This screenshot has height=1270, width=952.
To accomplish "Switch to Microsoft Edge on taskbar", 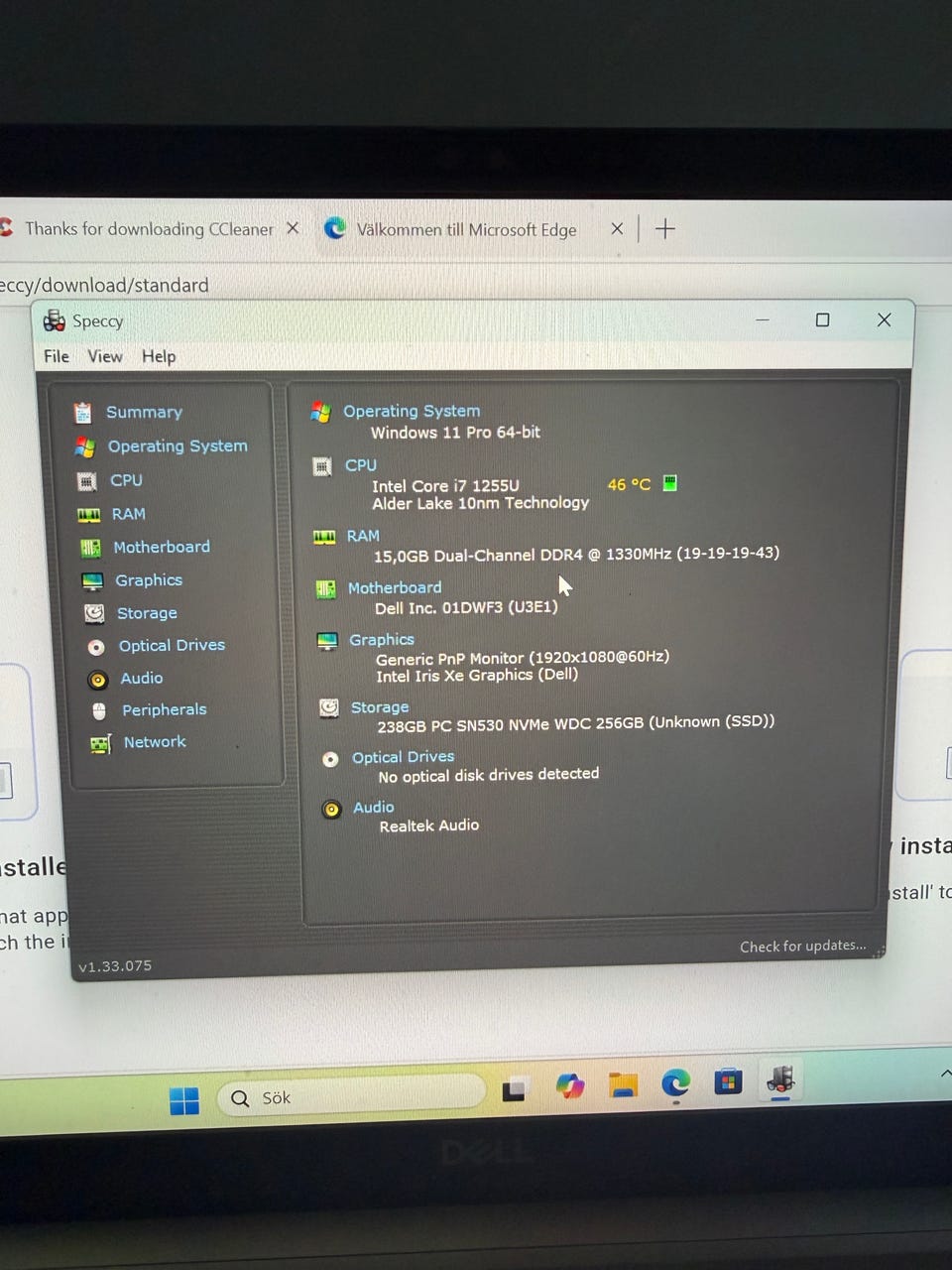I will pos(676,1082).
